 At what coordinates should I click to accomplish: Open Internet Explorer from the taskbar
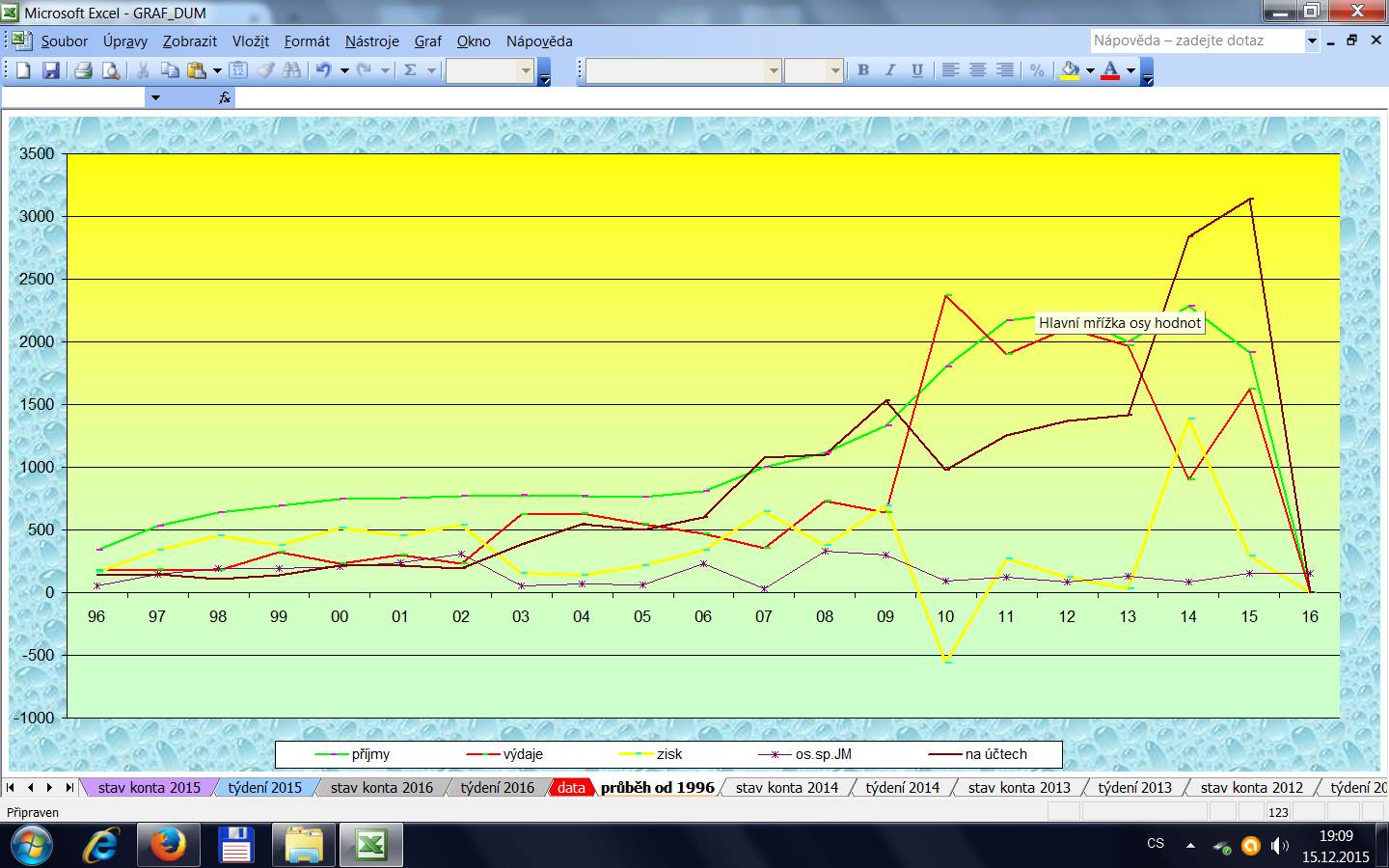point(100,846)
